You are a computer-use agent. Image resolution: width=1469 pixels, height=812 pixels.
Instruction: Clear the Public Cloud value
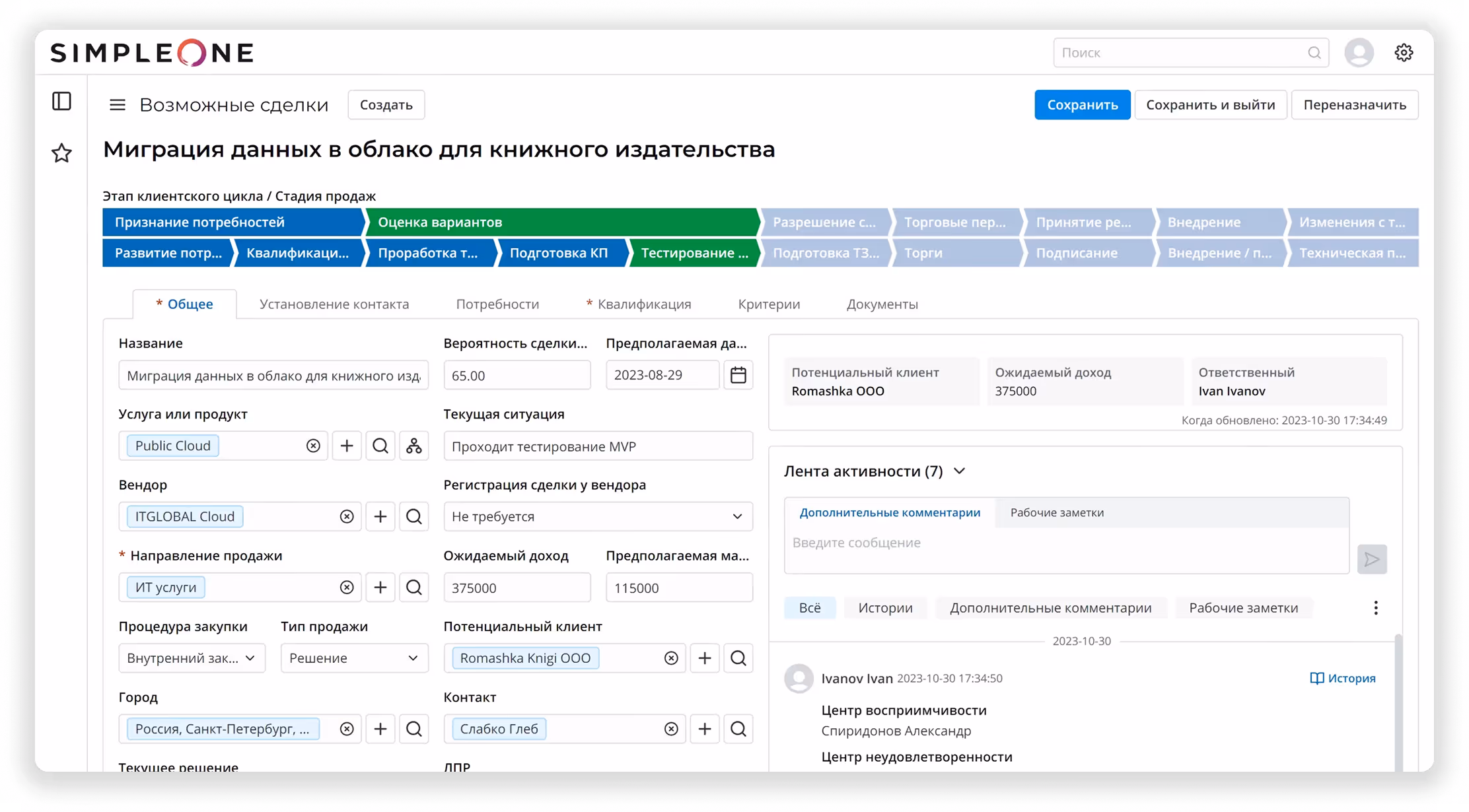[x=313, y=446]
